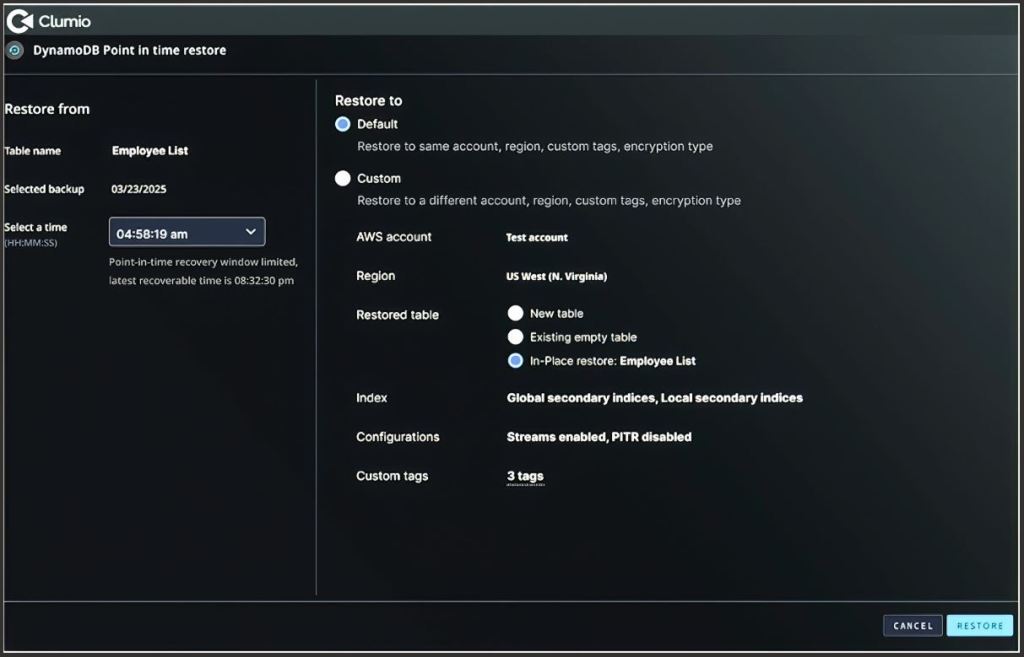Viewport: 1024px width, 657px height.
Task: Select the Custom restore option
Action: tap(343, 178)
